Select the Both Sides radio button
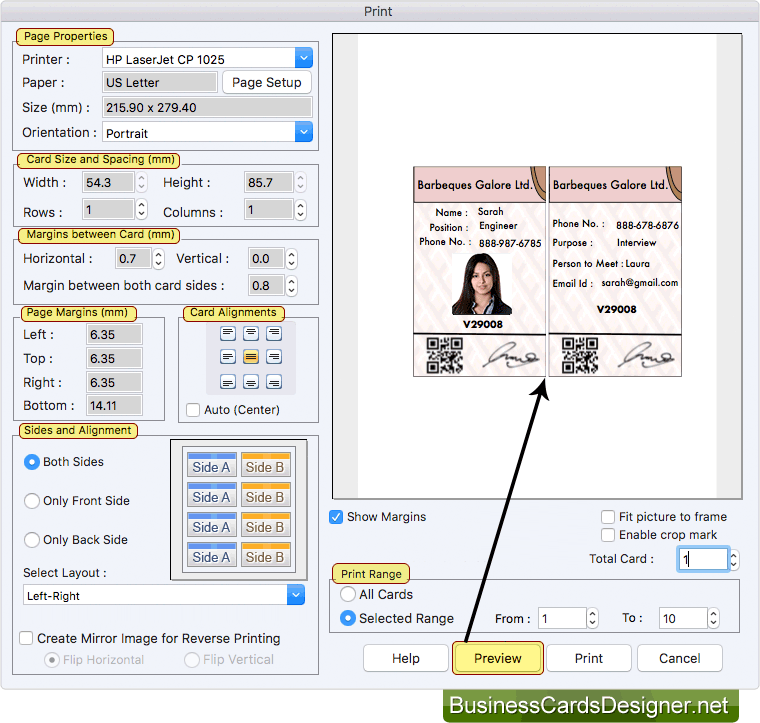 coord(32,462)
